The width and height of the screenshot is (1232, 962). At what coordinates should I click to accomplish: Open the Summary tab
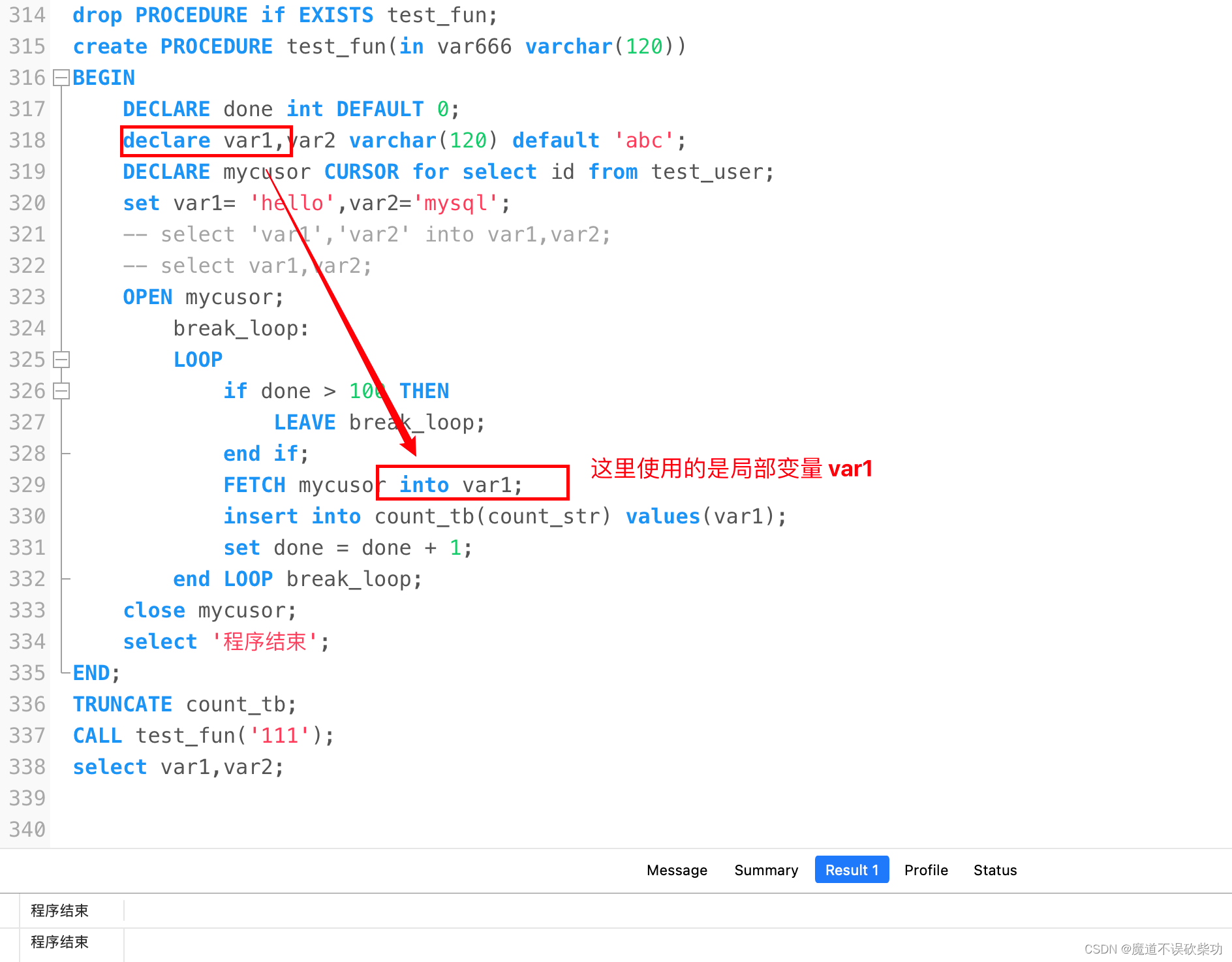(765, 870)
